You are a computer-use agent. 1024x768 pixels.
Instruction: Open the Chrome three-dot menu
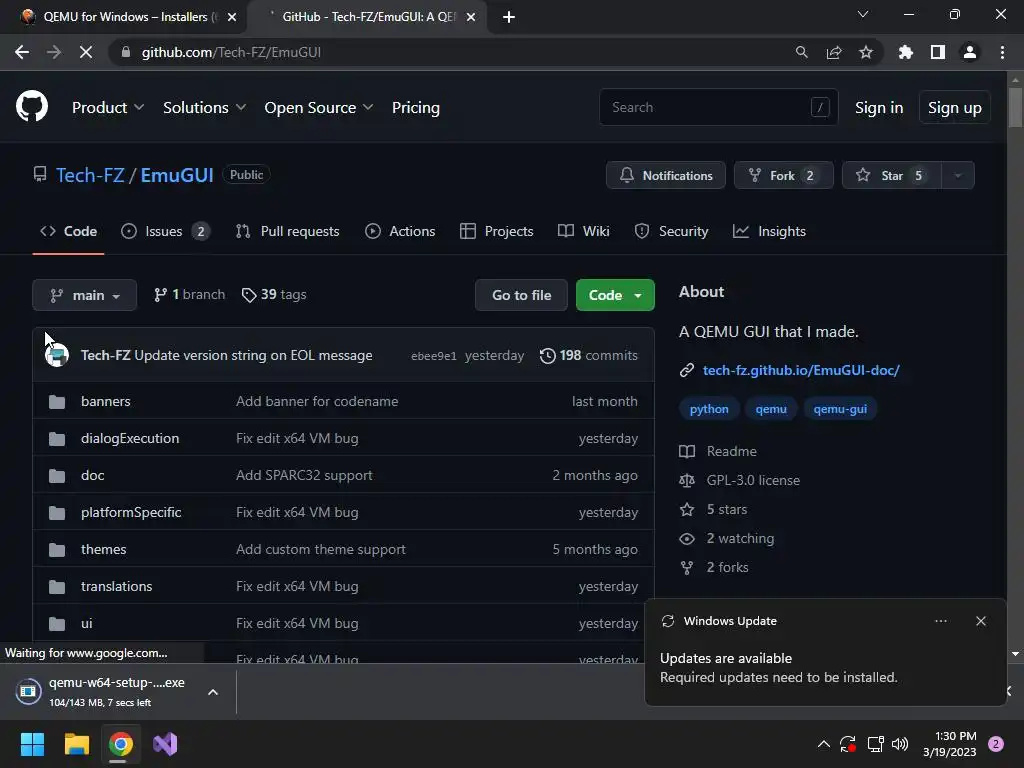click(x=1002, y=52)
